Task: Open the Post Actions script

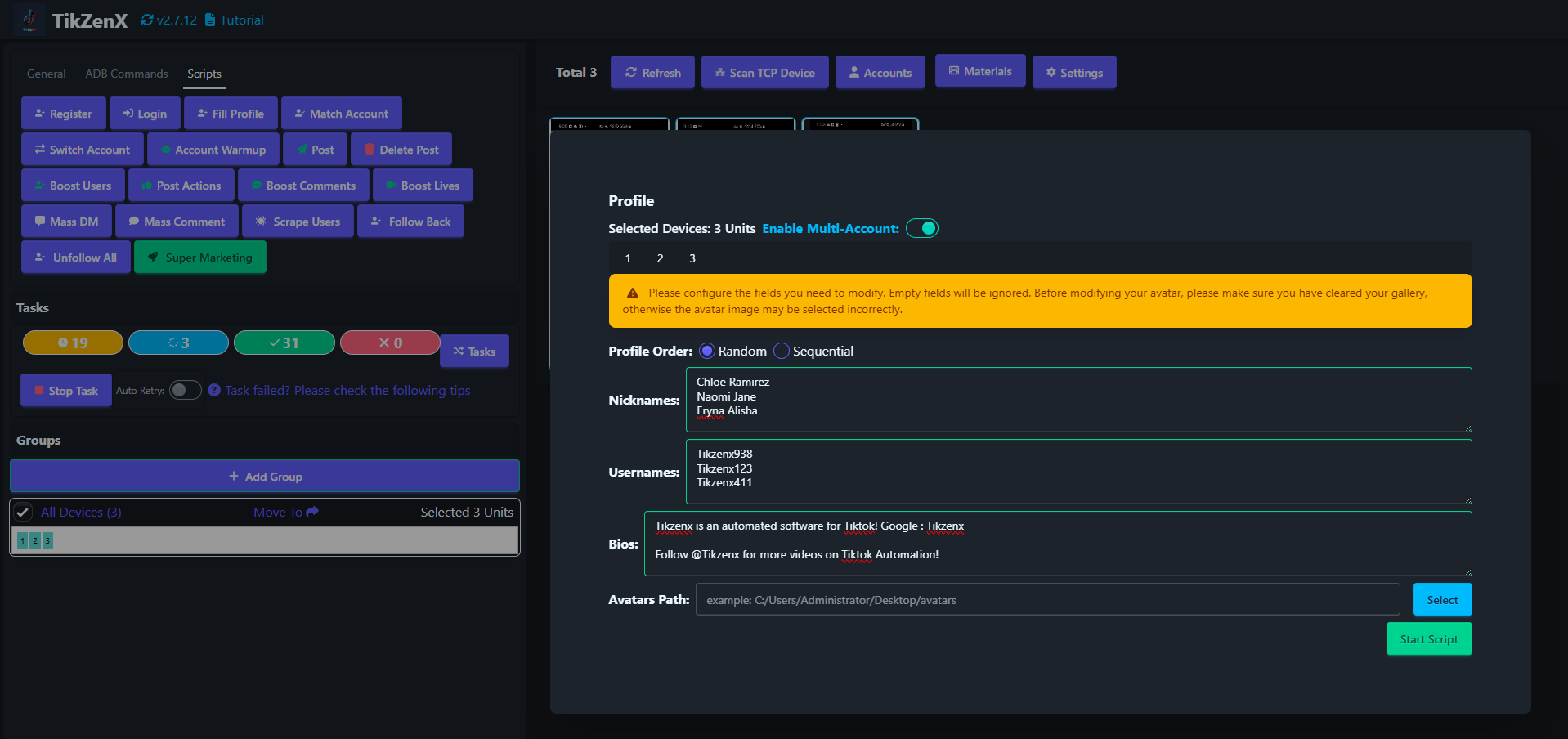Action: click(181, 186)
